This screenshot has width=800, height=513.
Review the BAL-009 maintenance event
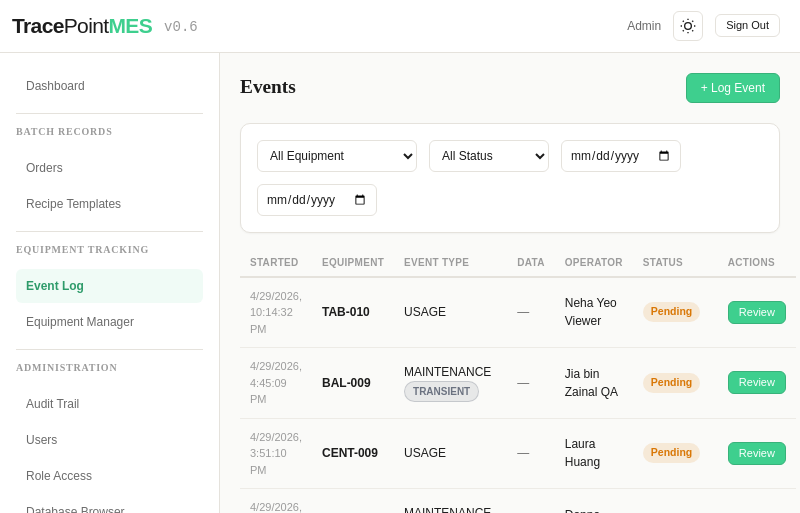pyautogui.click(x=757, y=382)
